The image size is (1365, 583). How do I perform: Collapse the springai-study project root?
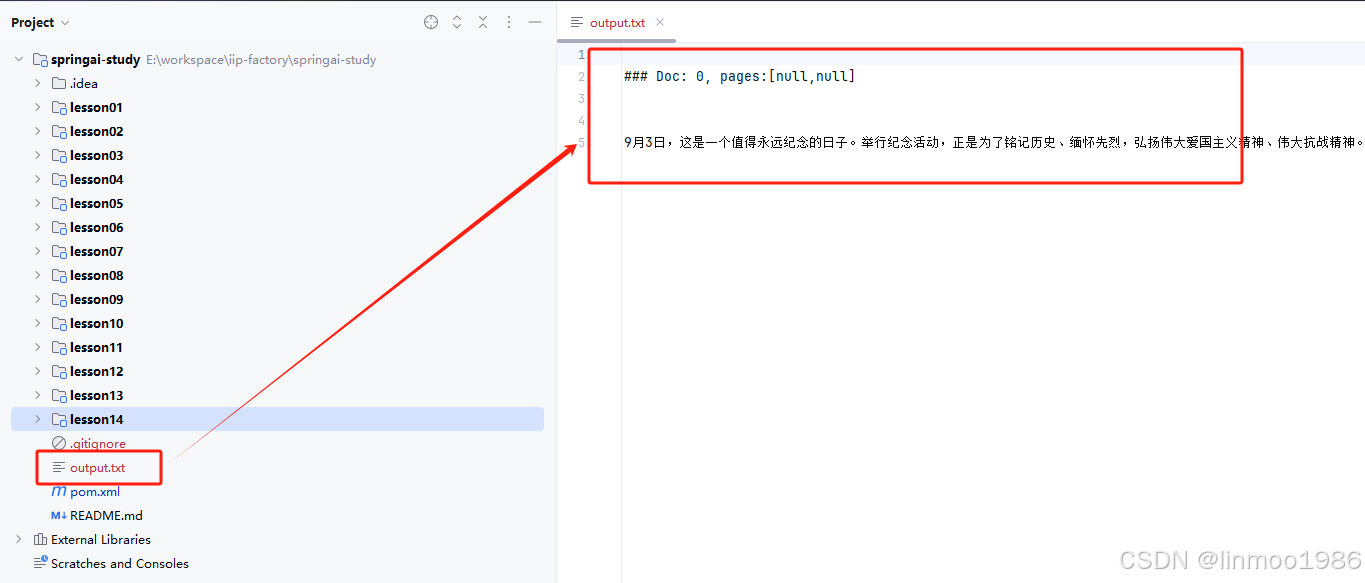coord(18,59)
